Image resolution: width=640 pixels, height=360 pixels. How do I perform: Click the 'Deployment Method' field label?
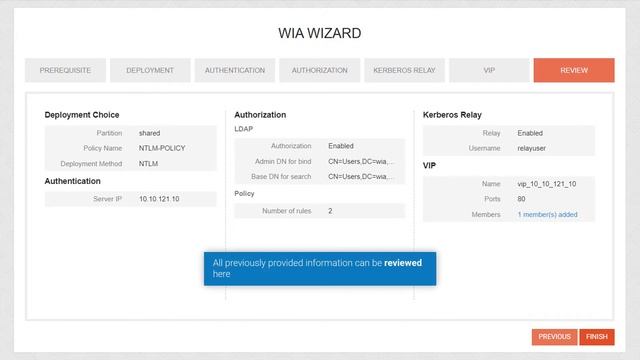pos(91,164)
